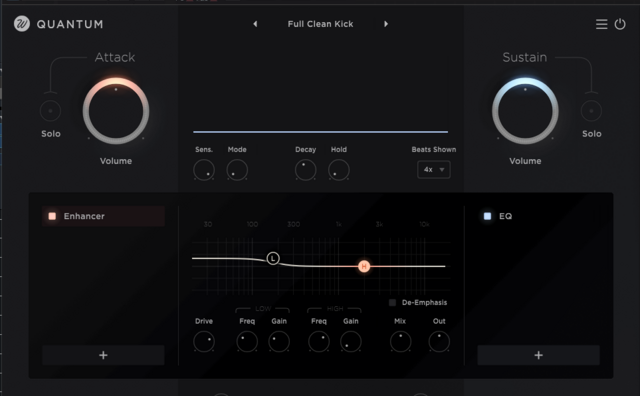Click the Out knob

[439, 342]
